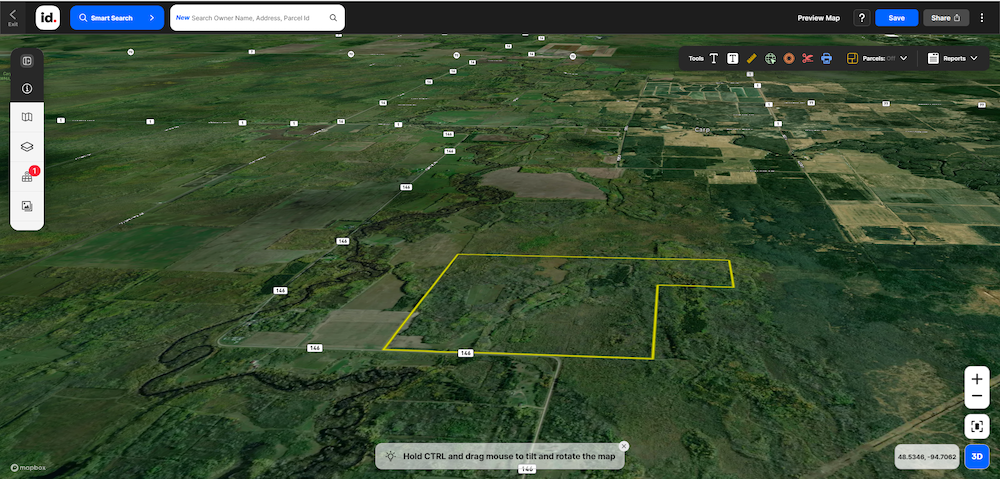The width and height of the screenshot is (1000, 479).
Task: Select the red scissors cut tool
Action: 808,58
